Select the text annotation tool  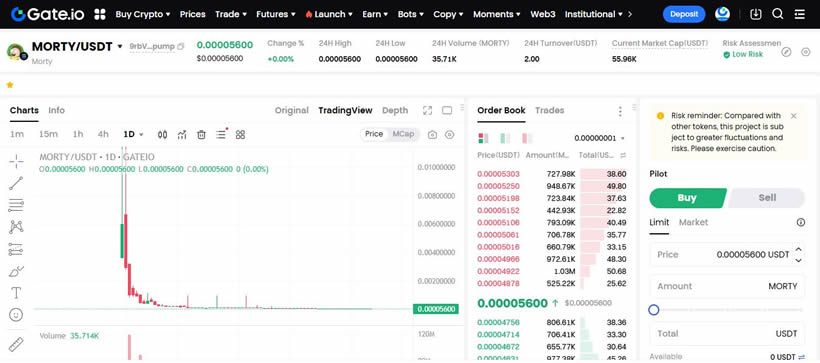click(x=16, y=293)
